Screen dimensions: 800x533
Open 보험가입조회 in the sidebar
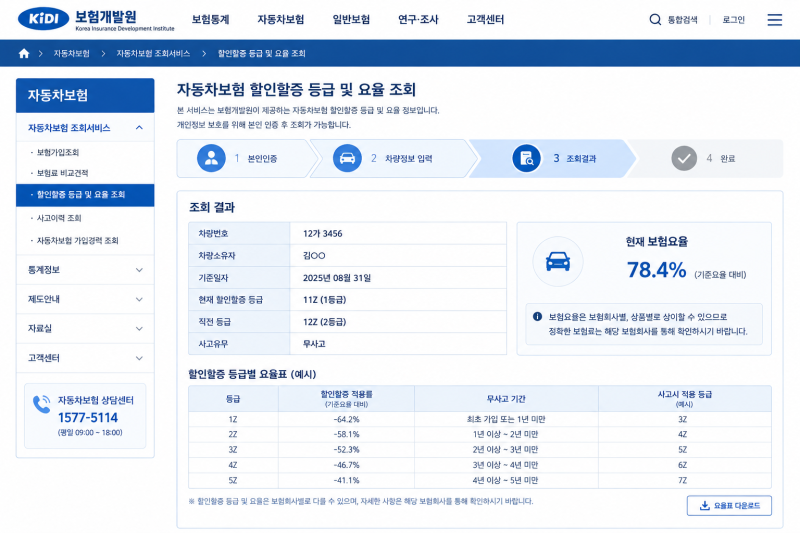(58, 153)
